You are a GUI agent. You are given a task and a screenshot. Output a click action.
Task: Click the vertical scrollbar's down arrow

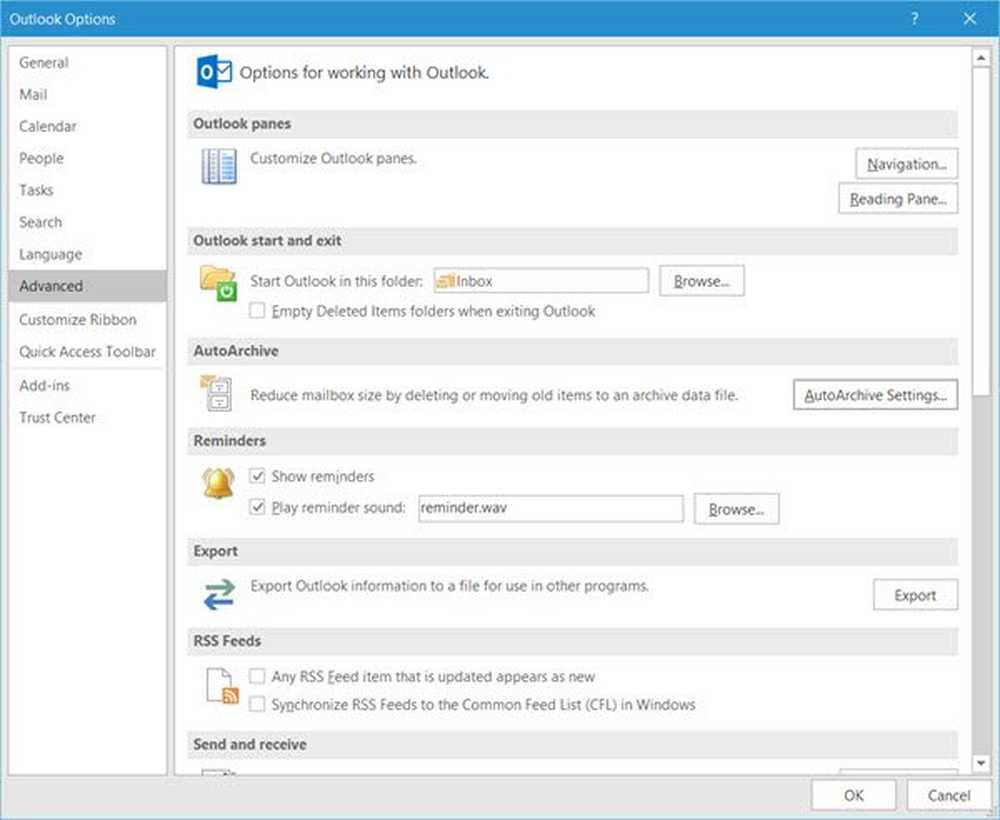(x=981, y=760)
